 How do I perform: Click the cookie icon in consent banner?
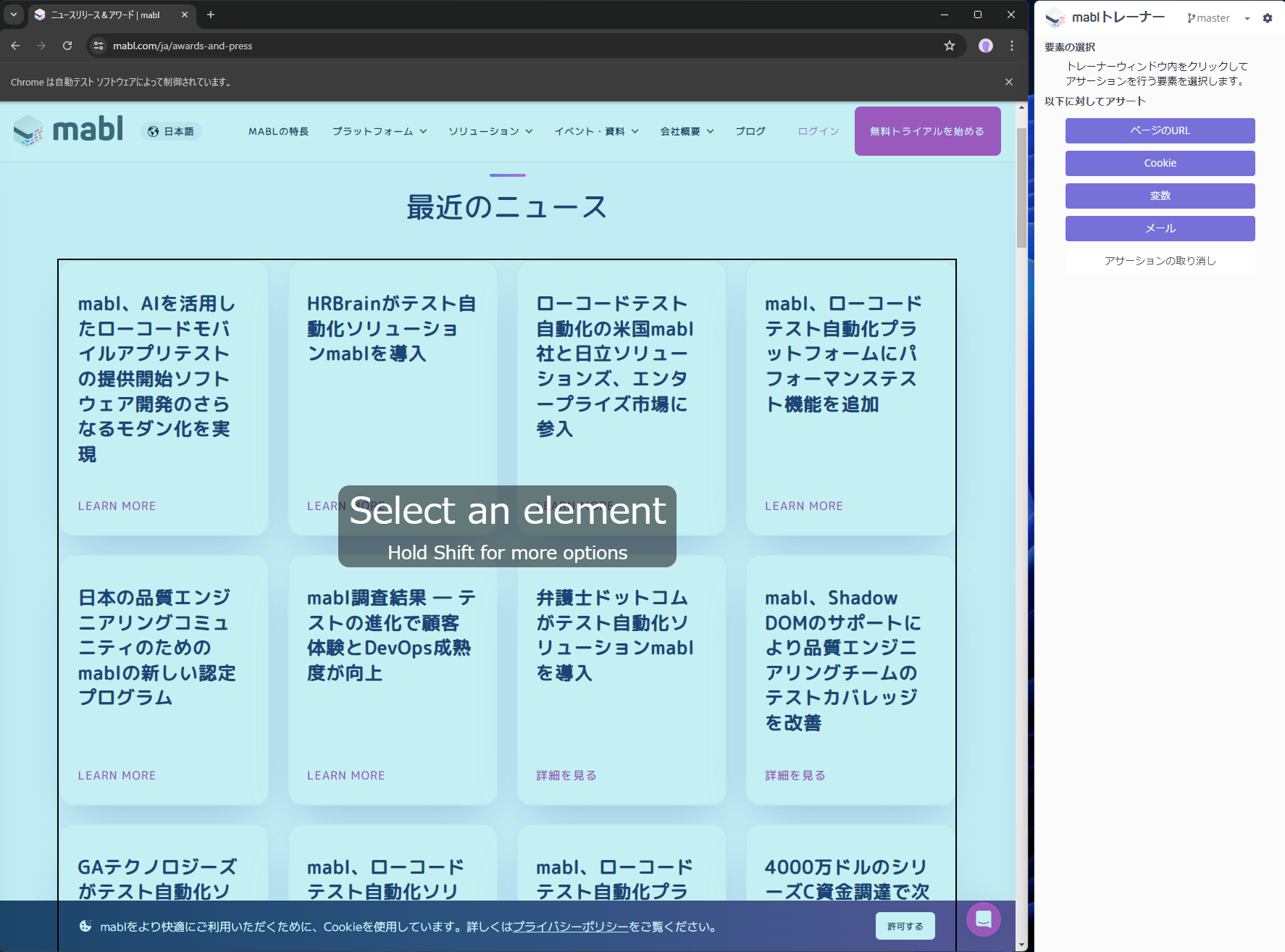[x=85, y=926]
